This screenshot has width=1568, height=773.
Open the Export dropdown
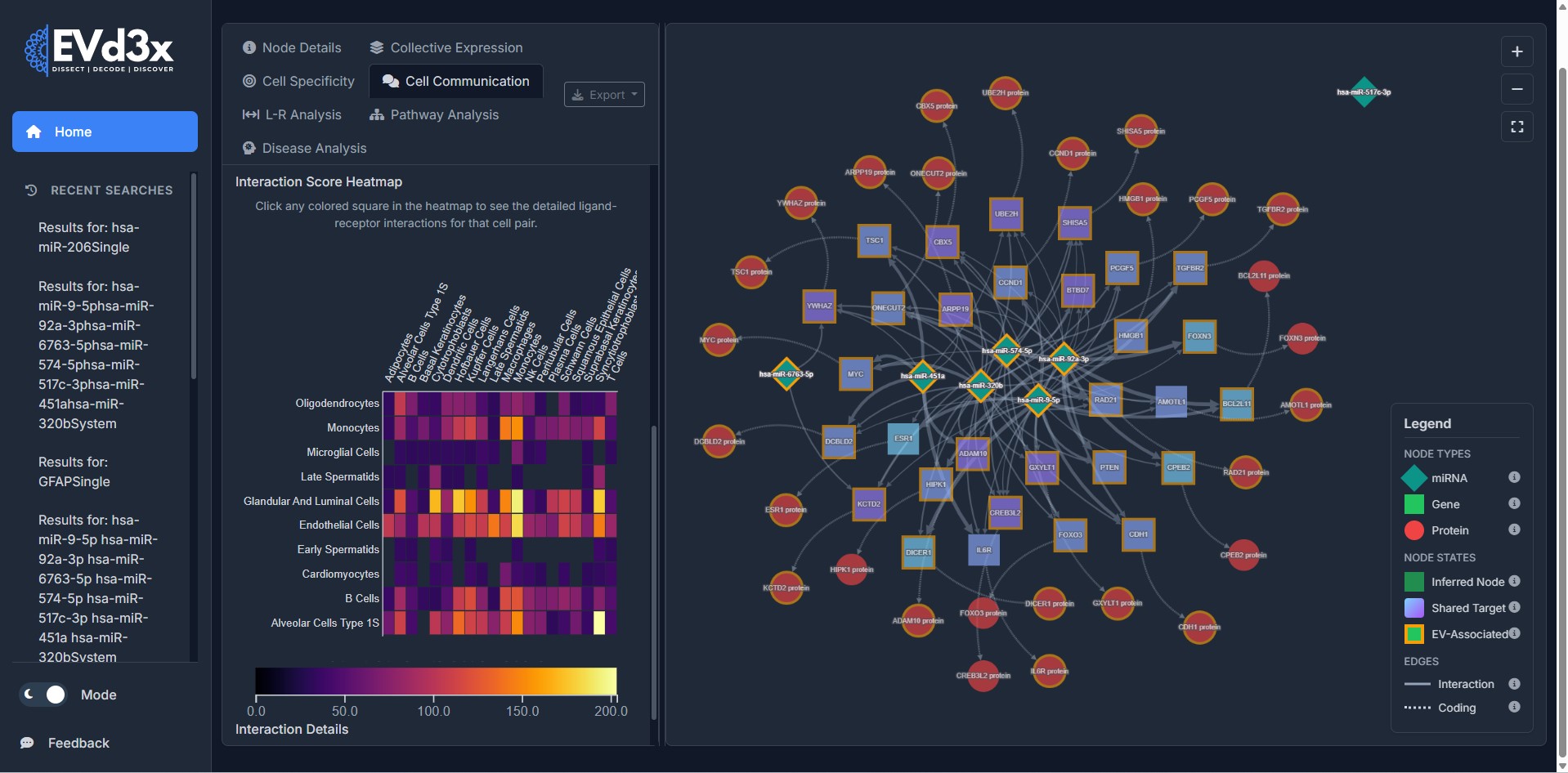pos(604,95)
